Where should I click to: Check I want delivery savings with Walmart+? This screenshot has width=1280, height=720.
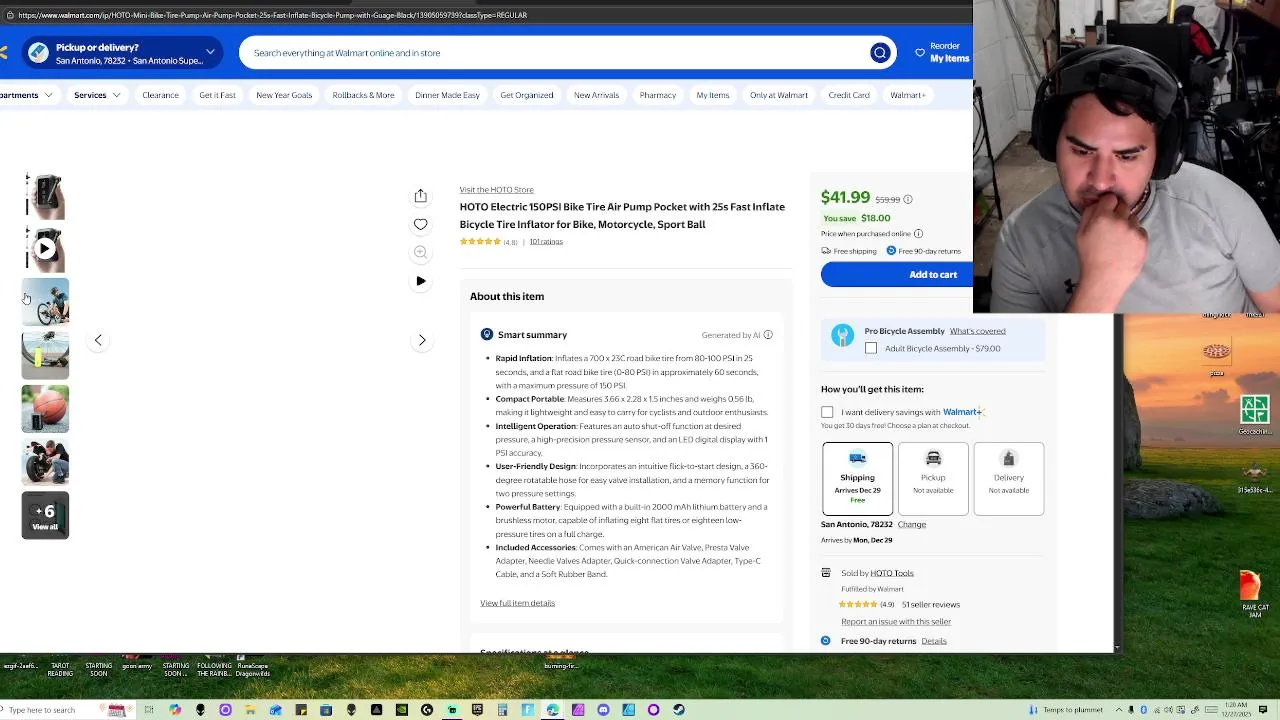click(x=827, y=412)
